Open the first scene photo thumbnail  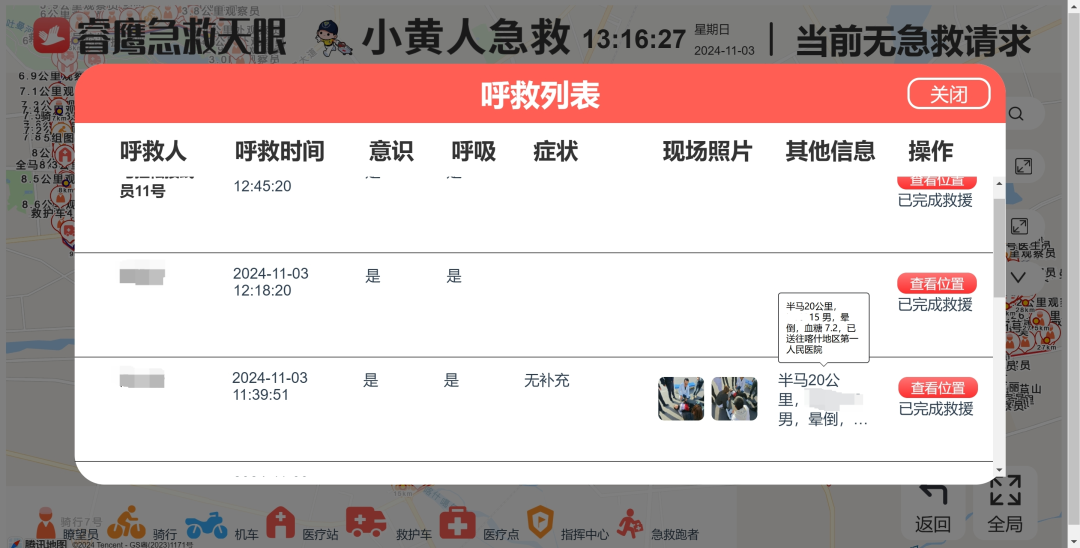click(681, 398)
